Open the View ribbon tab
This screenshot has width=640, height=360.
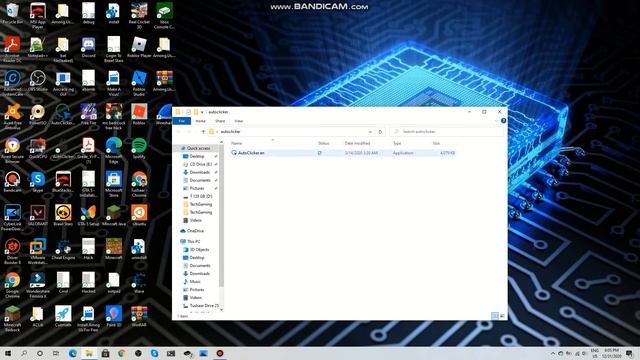[x=239, y=121]
